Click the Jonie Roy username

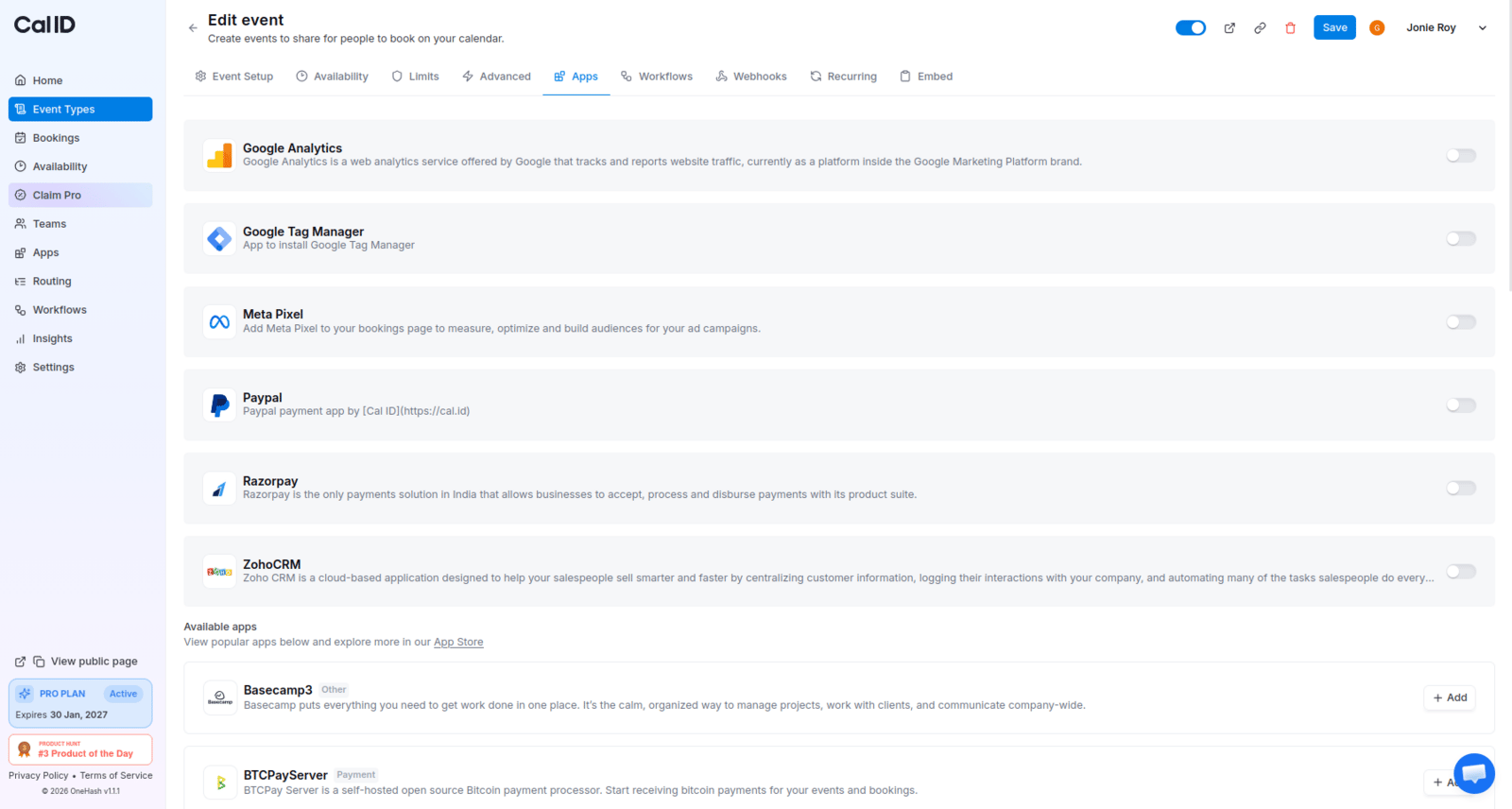point(1431,28)
